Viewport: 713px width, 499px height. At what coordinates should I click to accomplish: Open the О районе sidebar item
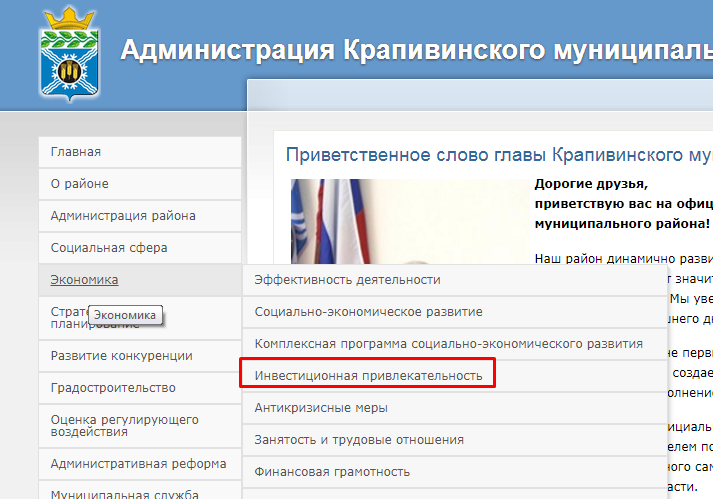[x=140, y=184]
